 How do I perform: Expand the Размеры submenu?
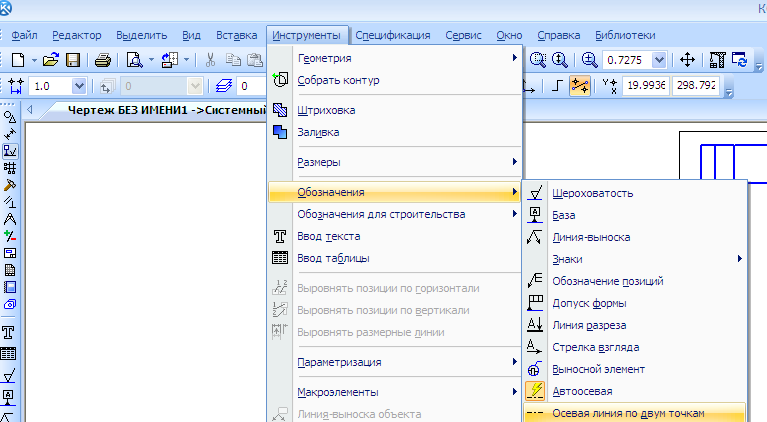pos(394,162)
